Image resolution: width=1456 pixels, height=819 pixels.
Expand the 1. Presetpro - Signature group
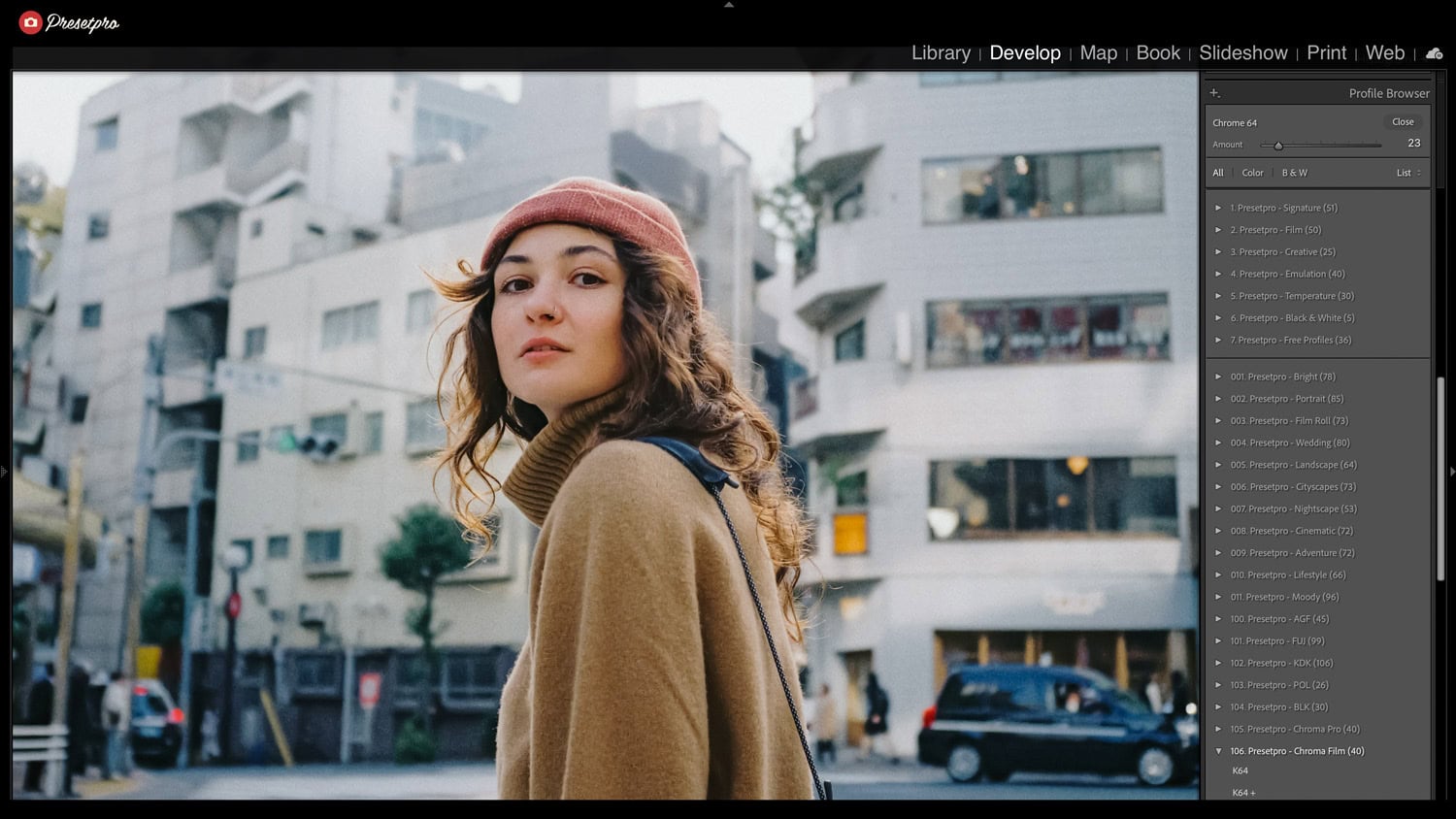pyautogui.click(x=1218, y=208)
